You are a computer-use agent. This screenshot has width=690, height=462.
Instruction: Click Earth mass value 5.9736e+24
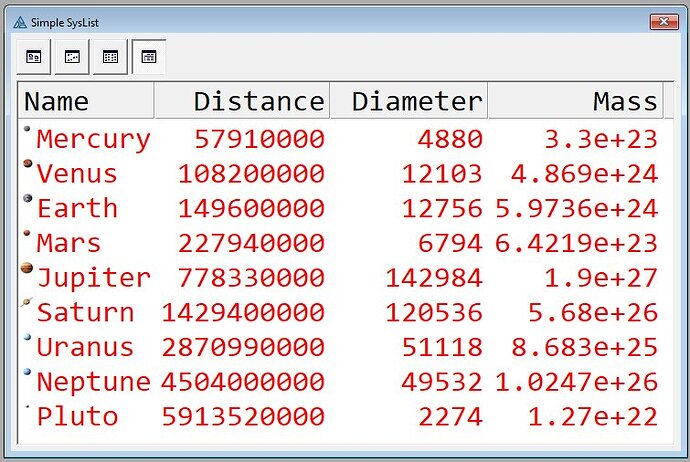(x=576, y=208)
